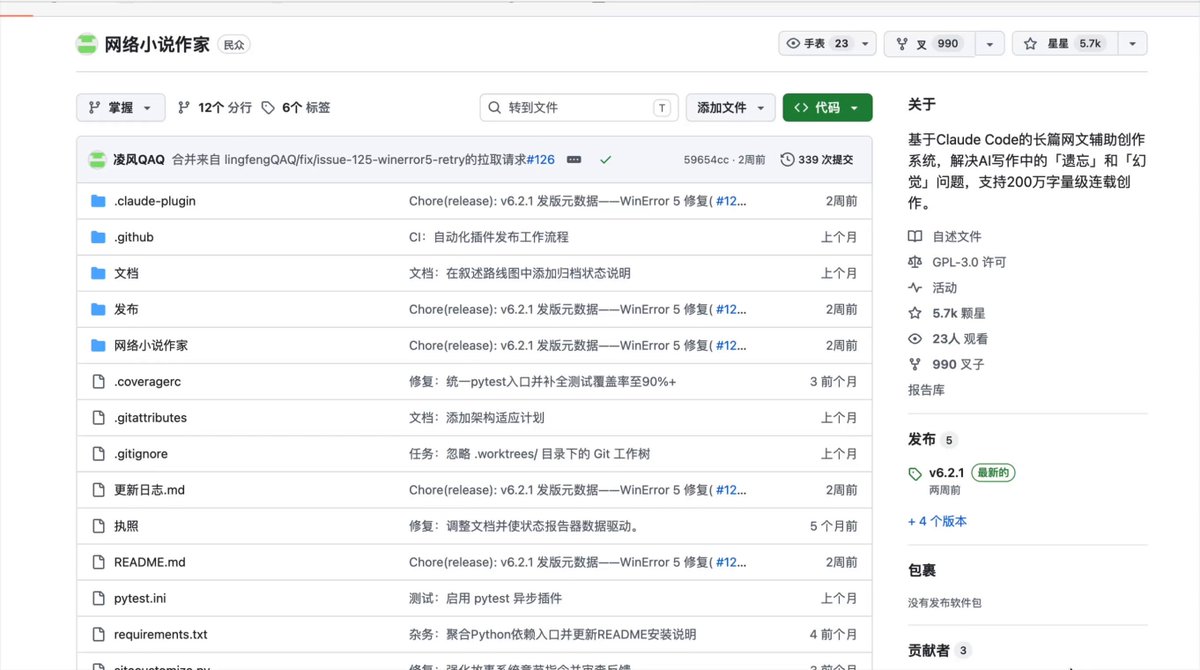Open the 贡献者 contributors heading
The height and width of the screenshot is (670, 1200).
click(x=929, y=650)
